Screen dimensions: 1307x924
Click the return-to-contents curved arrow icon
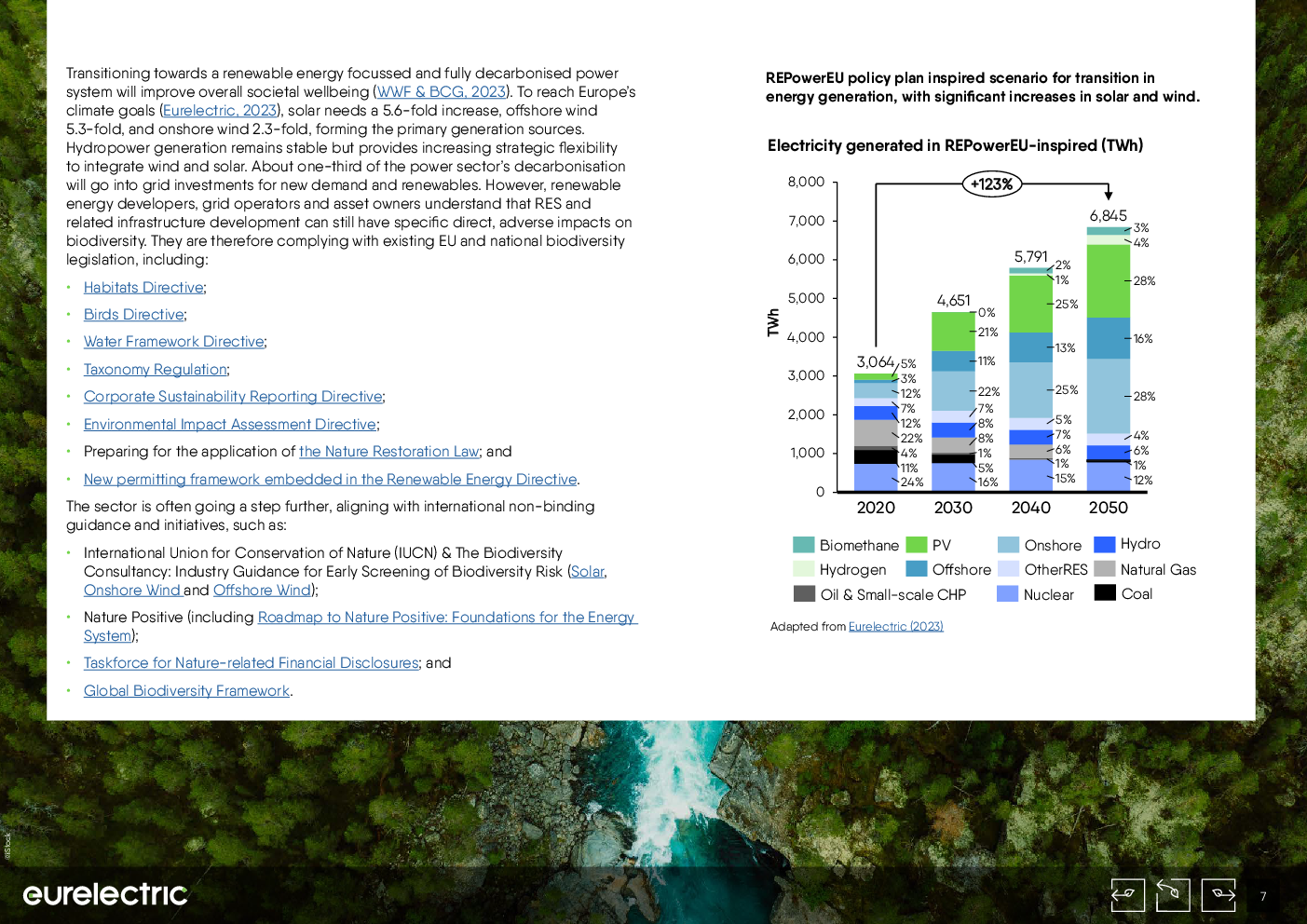point(1173,895)
